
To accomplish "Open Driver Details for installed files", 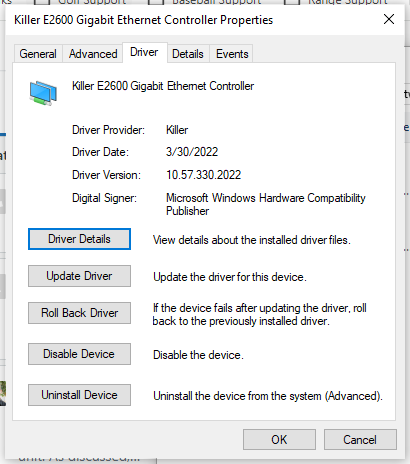I will pos(79,239).
